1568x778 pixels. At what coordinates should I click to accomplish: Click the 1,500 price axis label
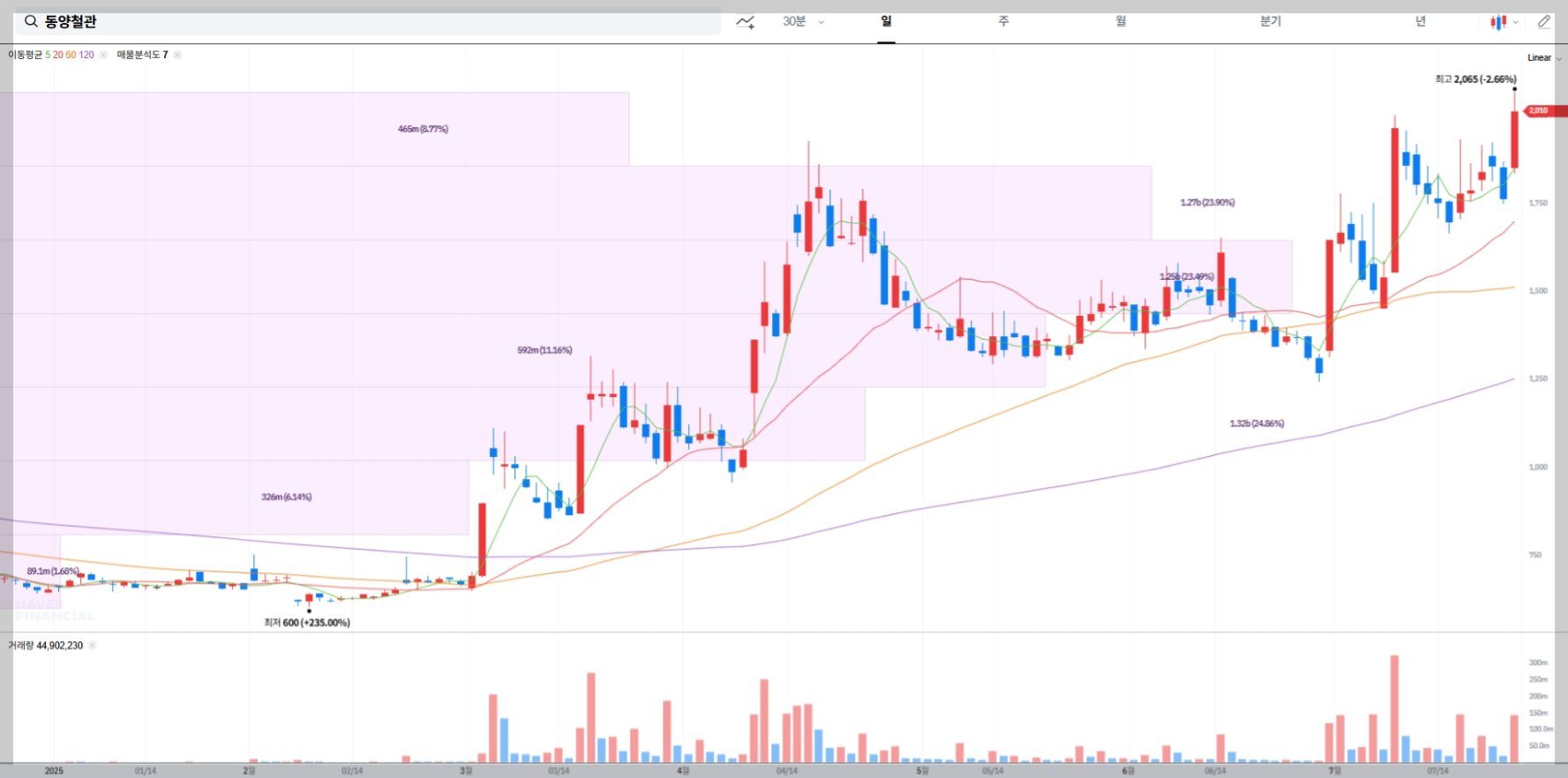[x=1538, y=290]
